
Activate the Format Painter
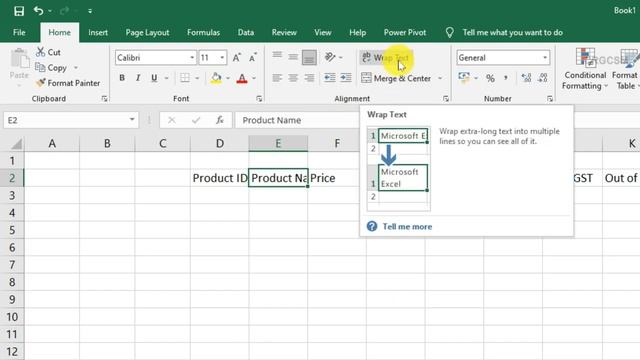pos(68,83)
